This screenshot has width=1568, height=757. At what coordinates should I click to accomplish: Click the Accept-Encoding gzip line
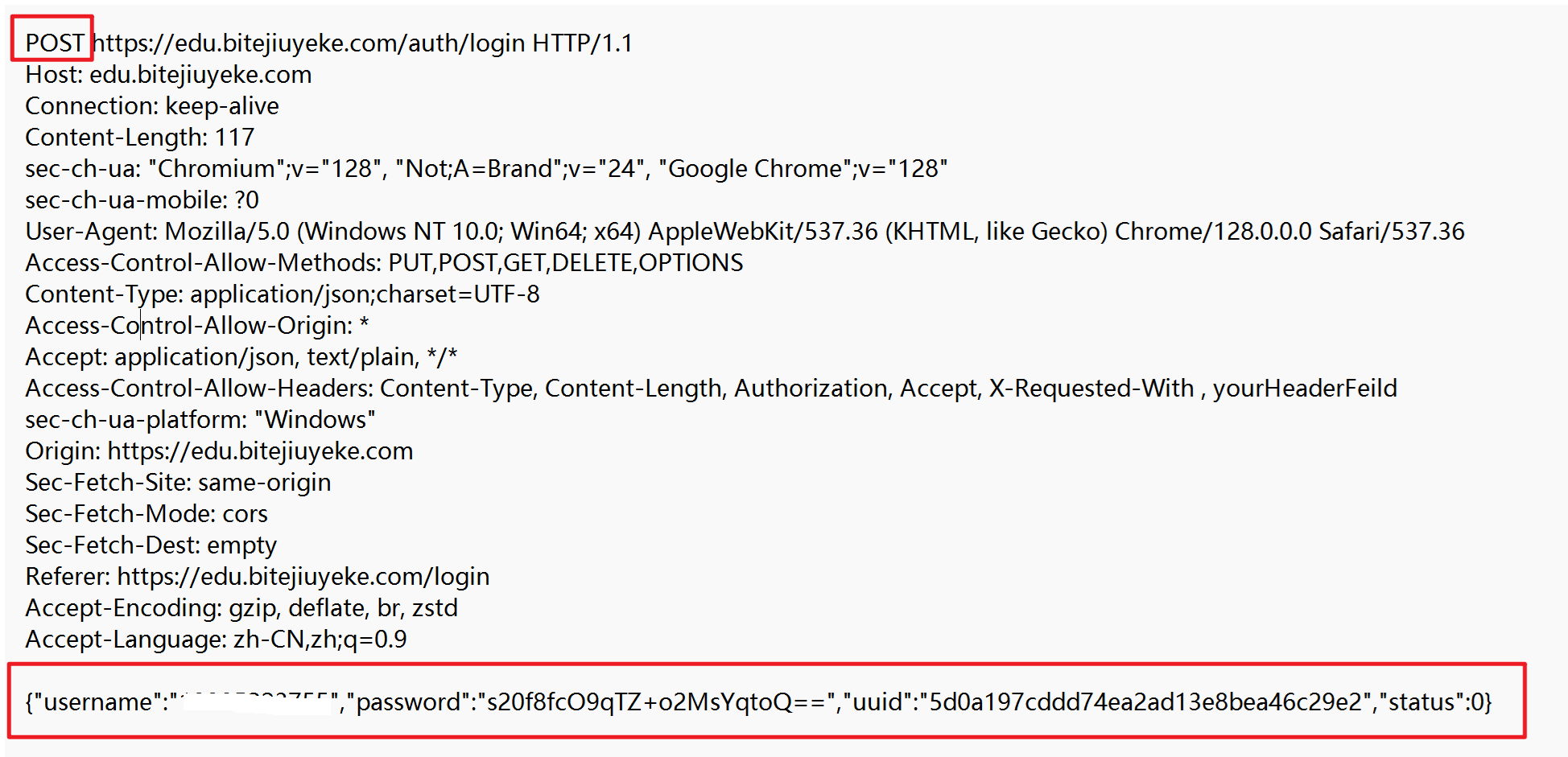click(x=241, y=608)
